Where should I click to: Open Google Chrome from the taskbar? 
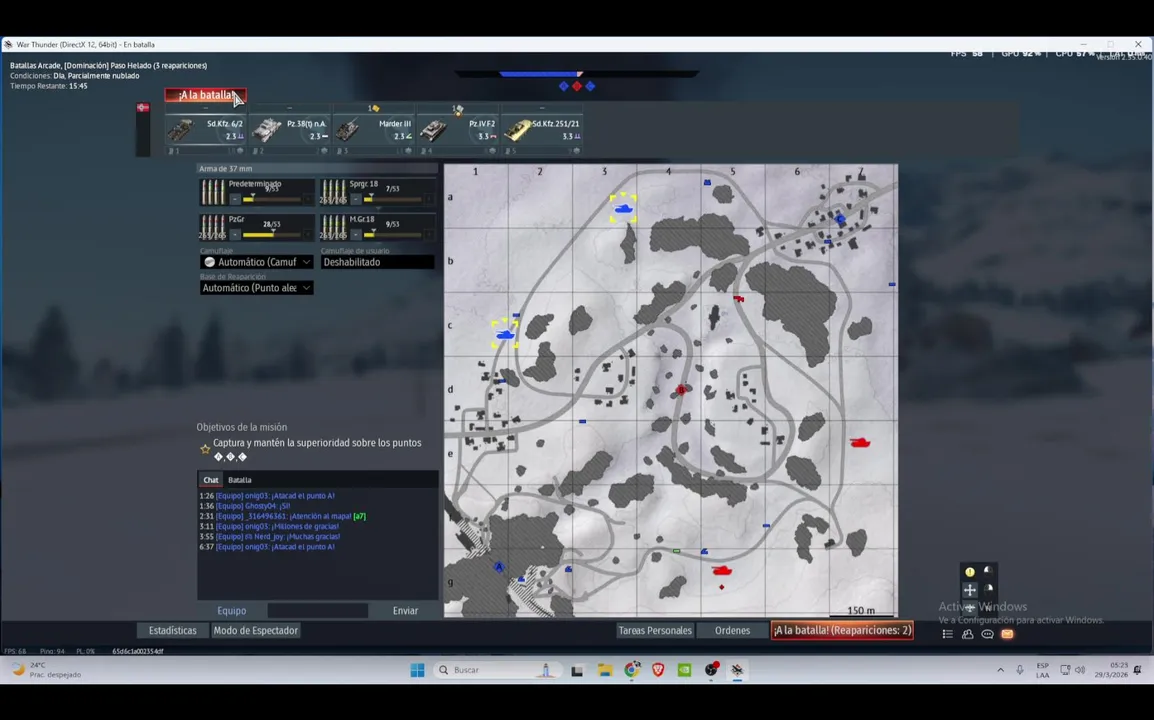click(632, 670)
